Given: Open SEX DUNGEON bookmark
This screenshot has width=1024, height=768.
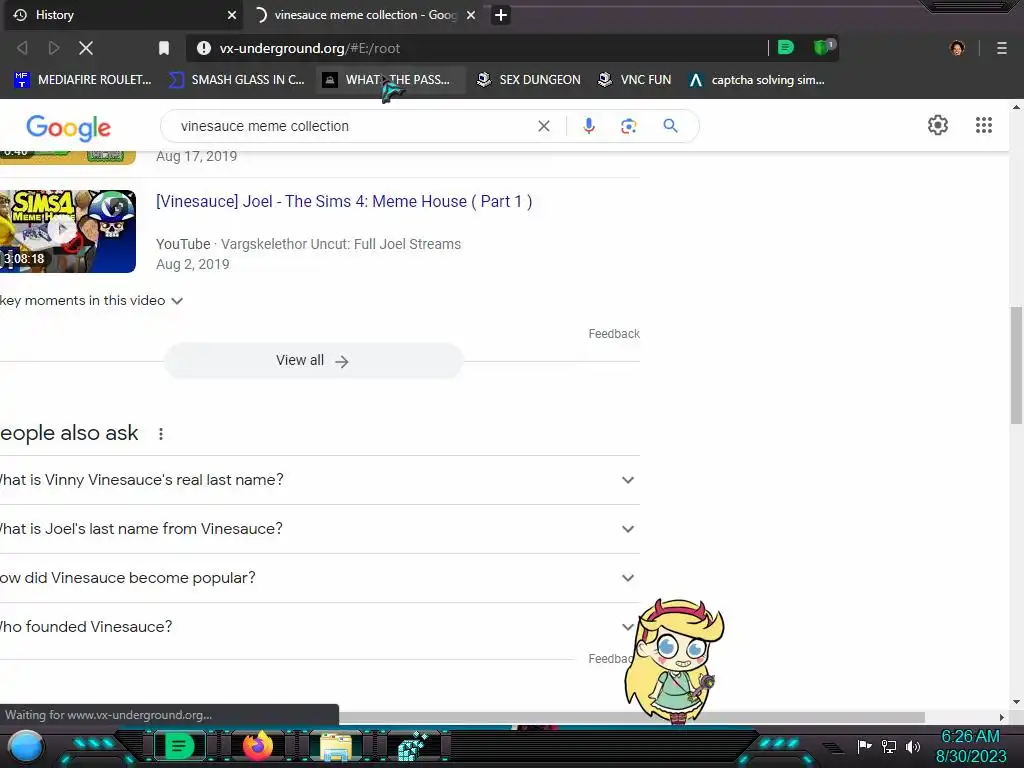Looking at the screenshot, I should [x=528, y=80].
